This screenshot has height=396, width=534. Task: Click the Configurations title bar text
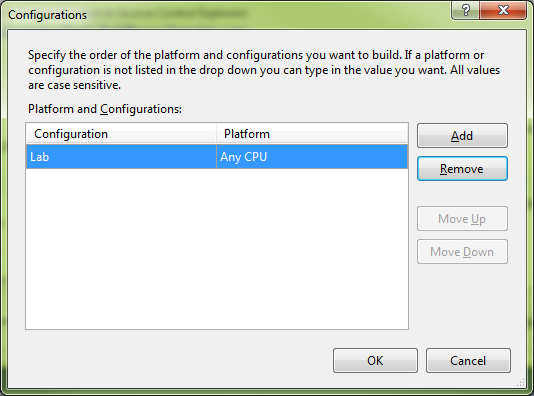47,15
